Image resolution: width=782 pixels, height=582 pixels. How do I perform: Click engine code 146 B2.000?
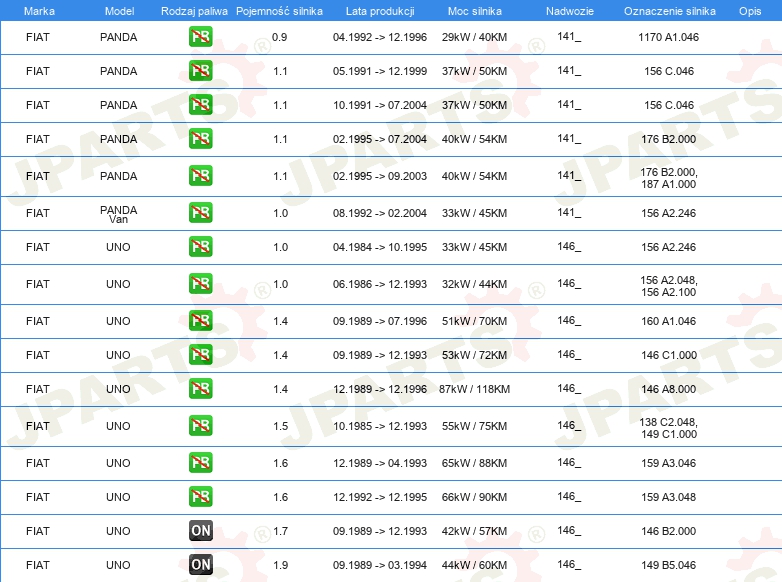click(668, 531)
